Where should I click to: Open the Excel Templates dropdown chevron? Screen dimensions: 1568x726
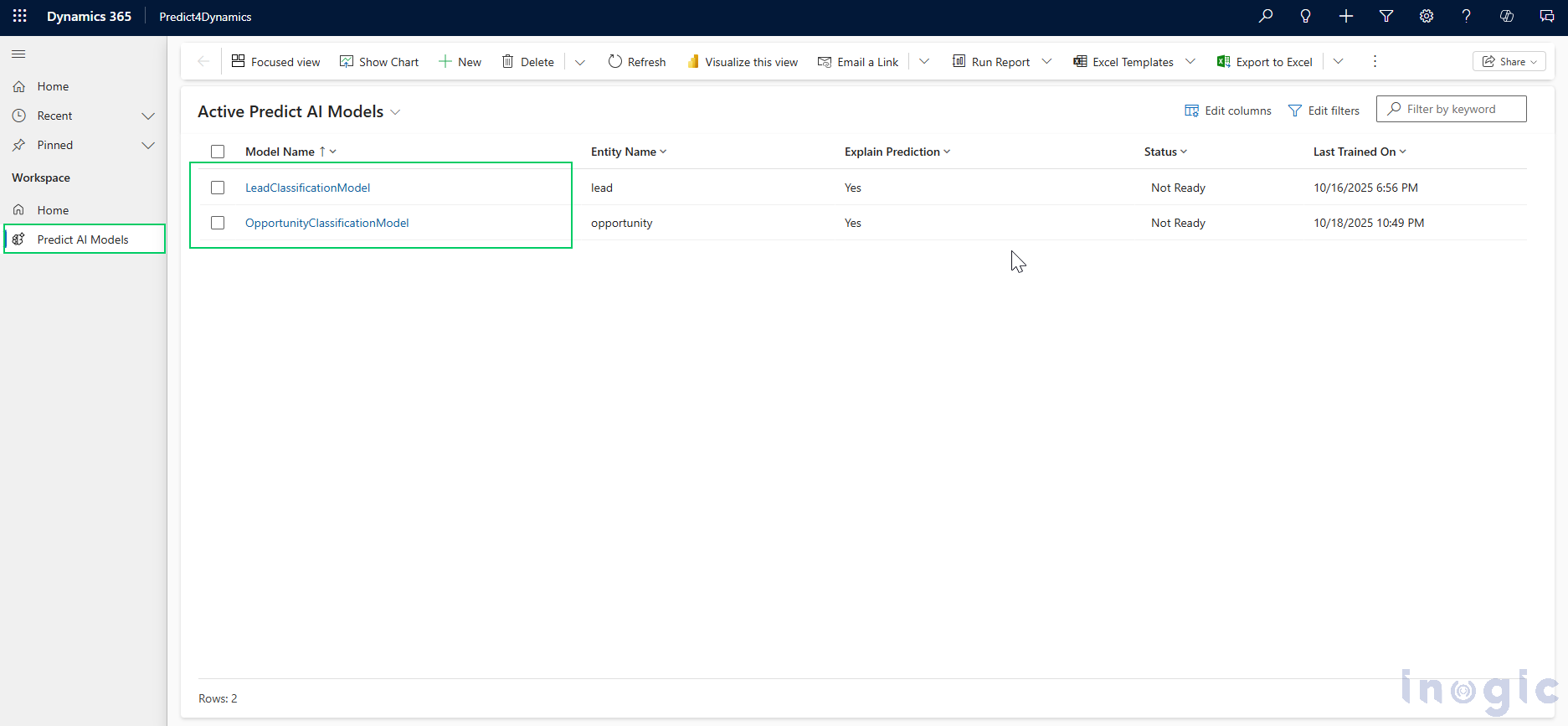[1190, 61]
